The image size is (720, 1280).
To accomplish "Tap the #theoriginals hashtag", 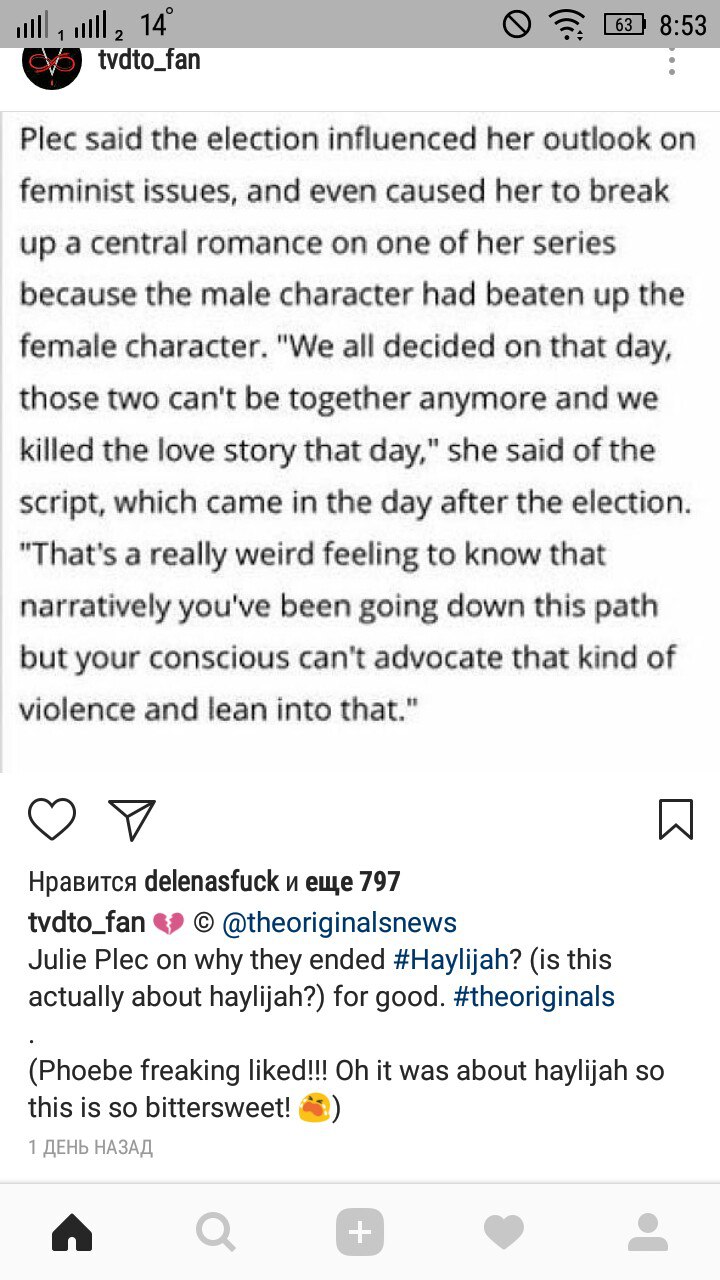I will [534, 997].
